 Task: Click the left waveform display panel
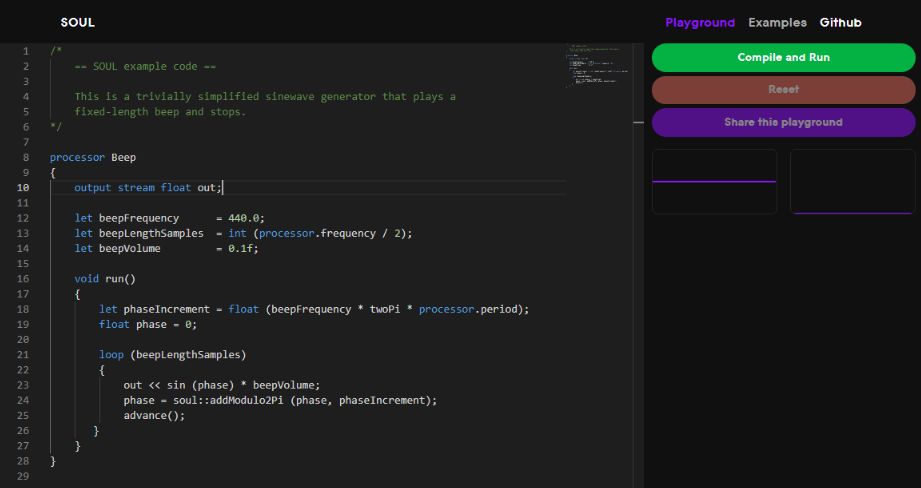point(714,181)
